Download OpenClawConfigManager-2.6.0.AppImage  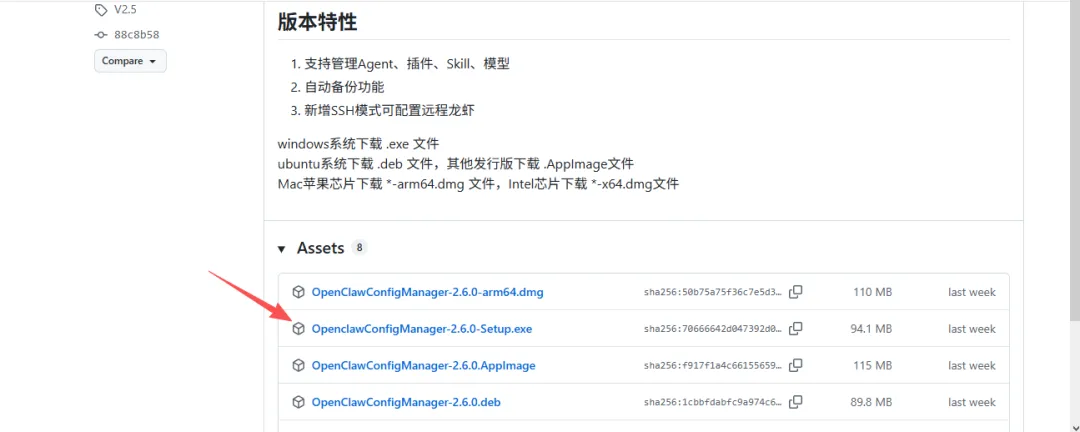tap(423, 366)
